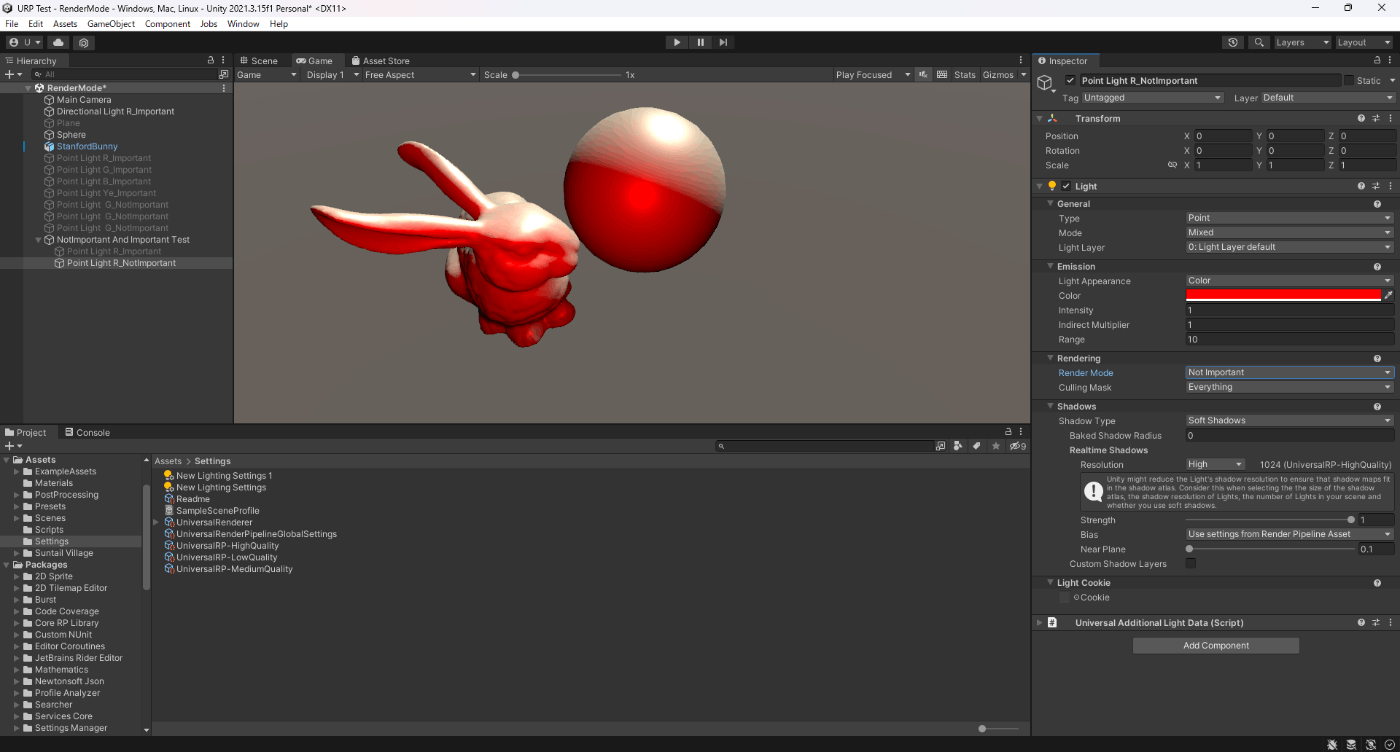Click the Step frame button
The image size is (1400, 752).
(x=723, y=42)
